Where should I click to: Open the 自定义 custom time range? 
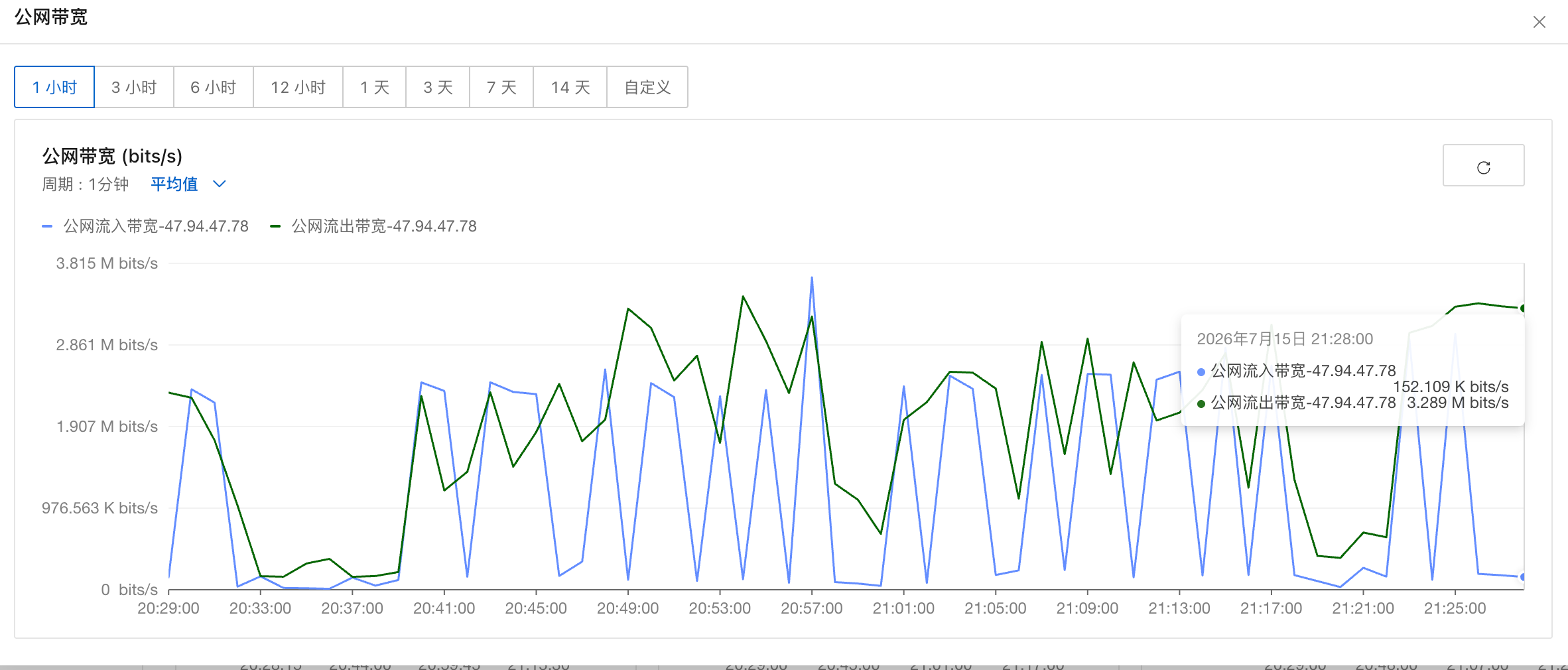click(647, 87)
